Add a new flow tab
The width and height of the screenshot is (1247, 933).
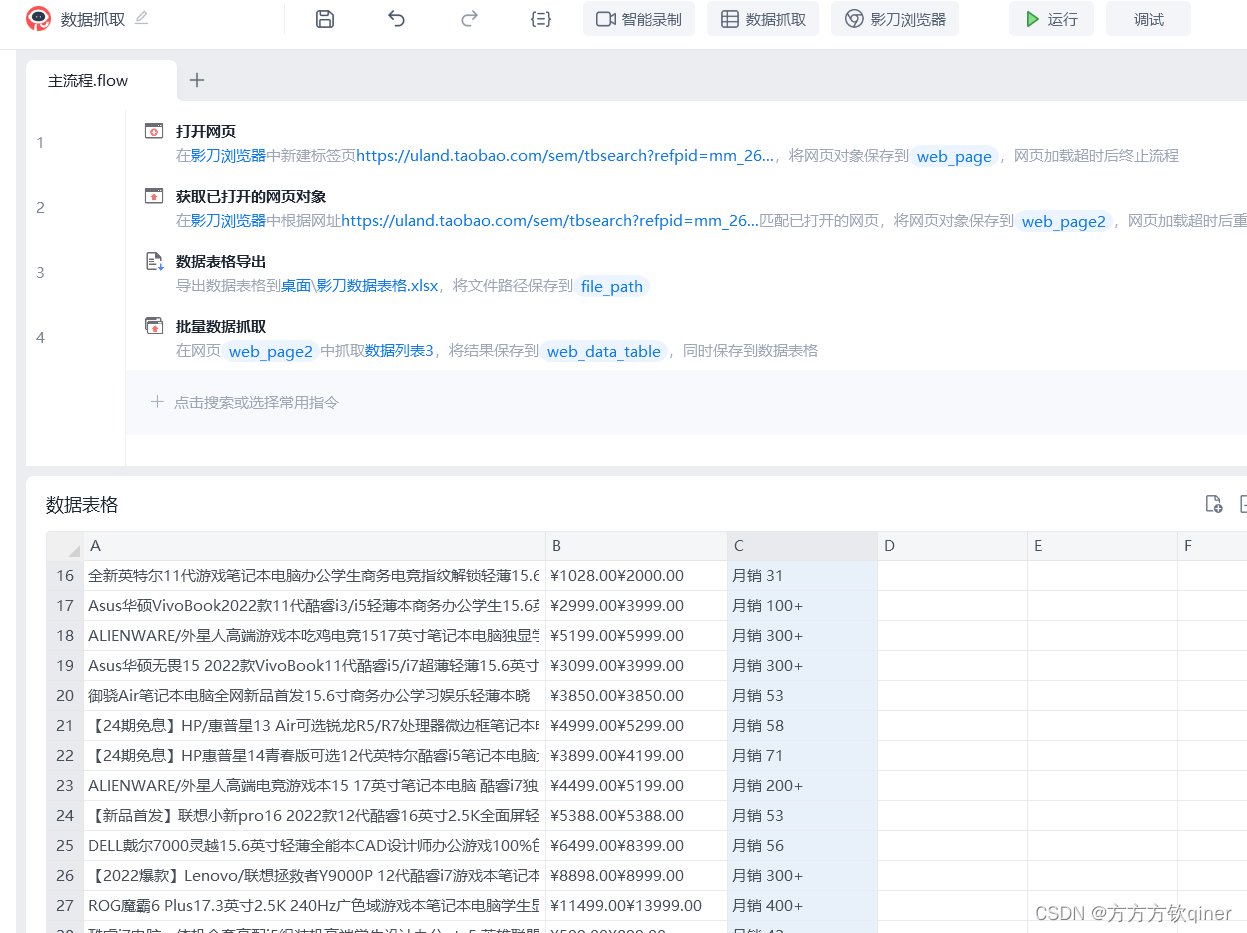click(x=197, y=81)
